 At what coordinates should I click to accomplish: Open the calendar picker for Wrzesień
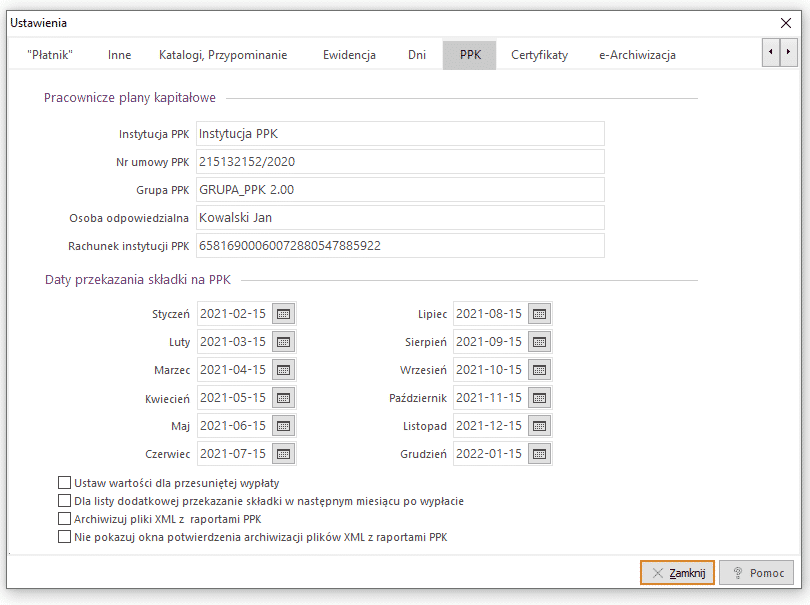point(539,370)
